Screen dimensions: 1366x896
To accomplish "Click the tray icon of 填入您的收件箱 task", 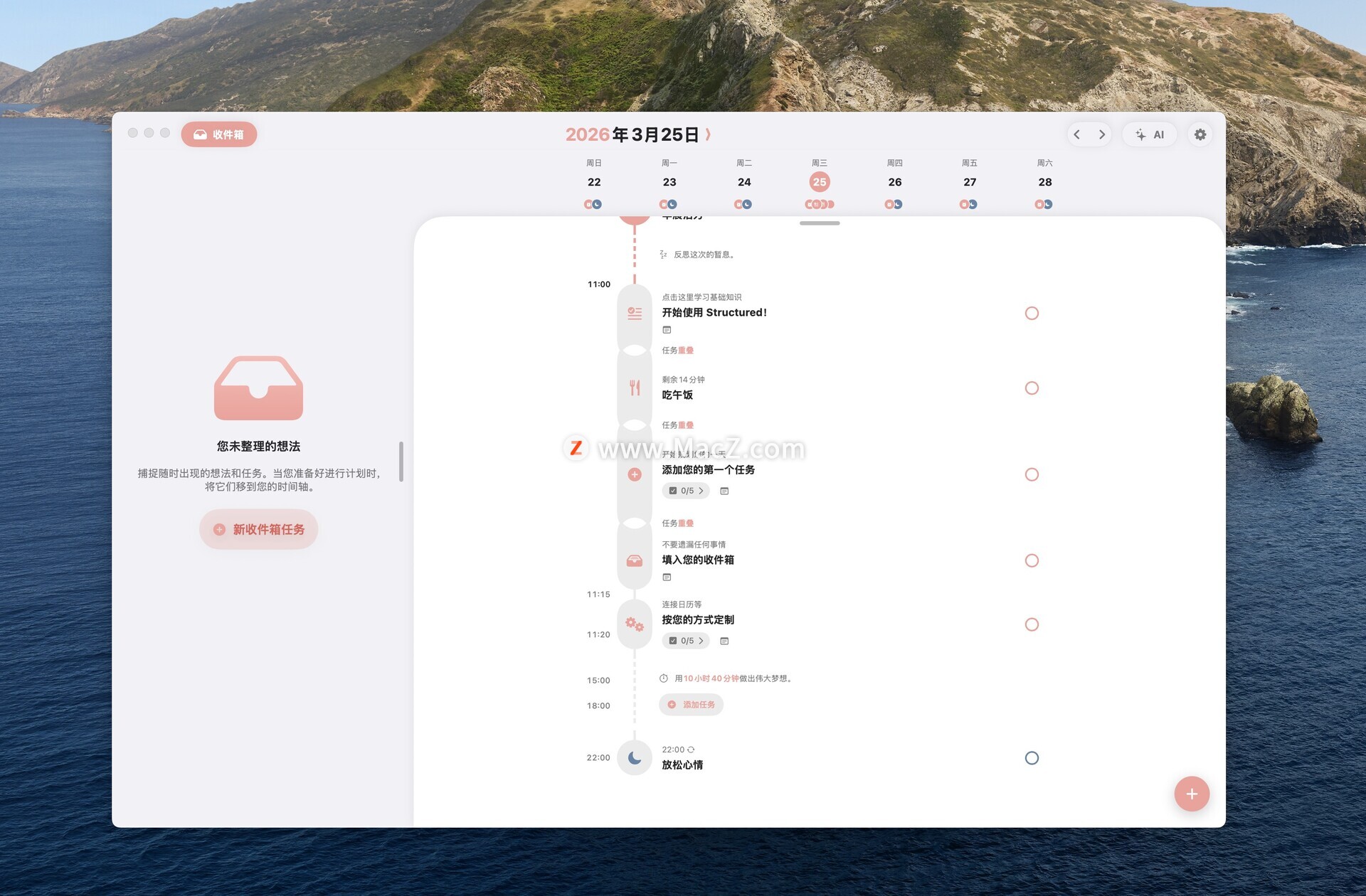I will coord(635,560).
